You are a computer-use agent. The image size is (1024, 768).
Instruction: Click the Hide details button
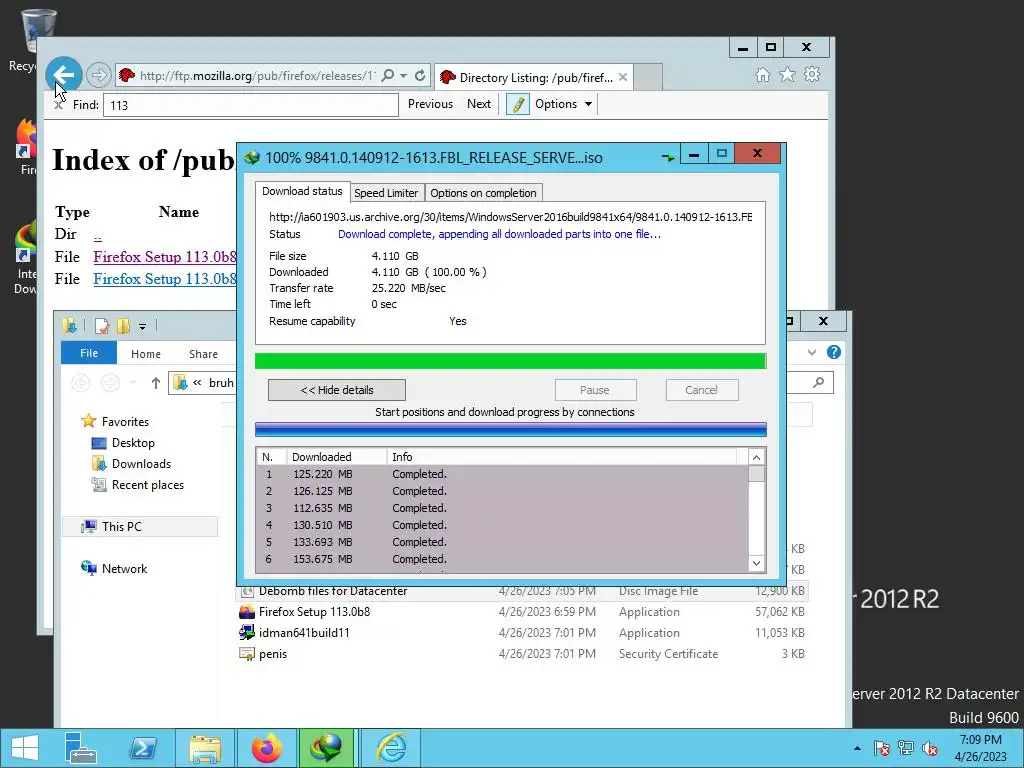click(337, 390)
